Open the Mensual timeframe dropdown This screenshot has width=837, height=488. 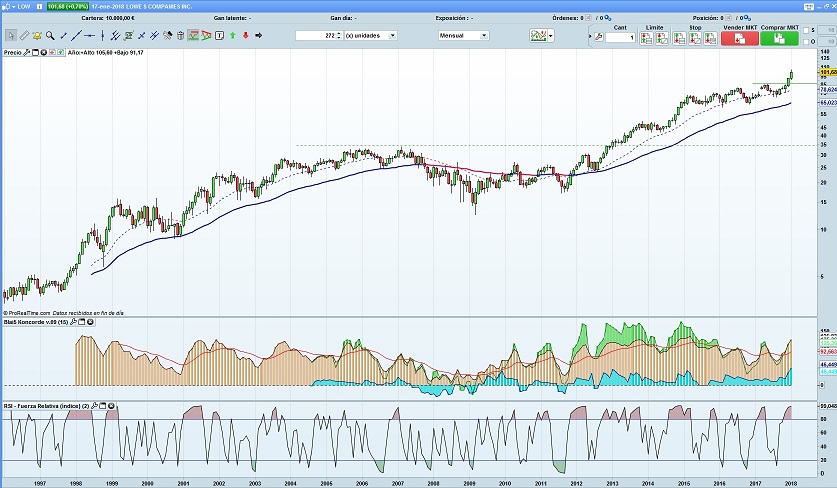tap(463, 35)
